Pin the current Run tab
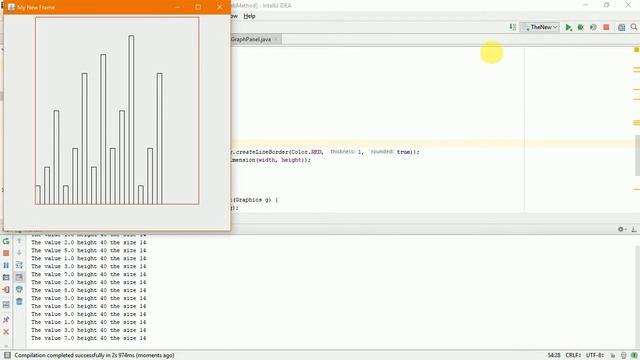This screenshot has width=640, height=360. 6,320
